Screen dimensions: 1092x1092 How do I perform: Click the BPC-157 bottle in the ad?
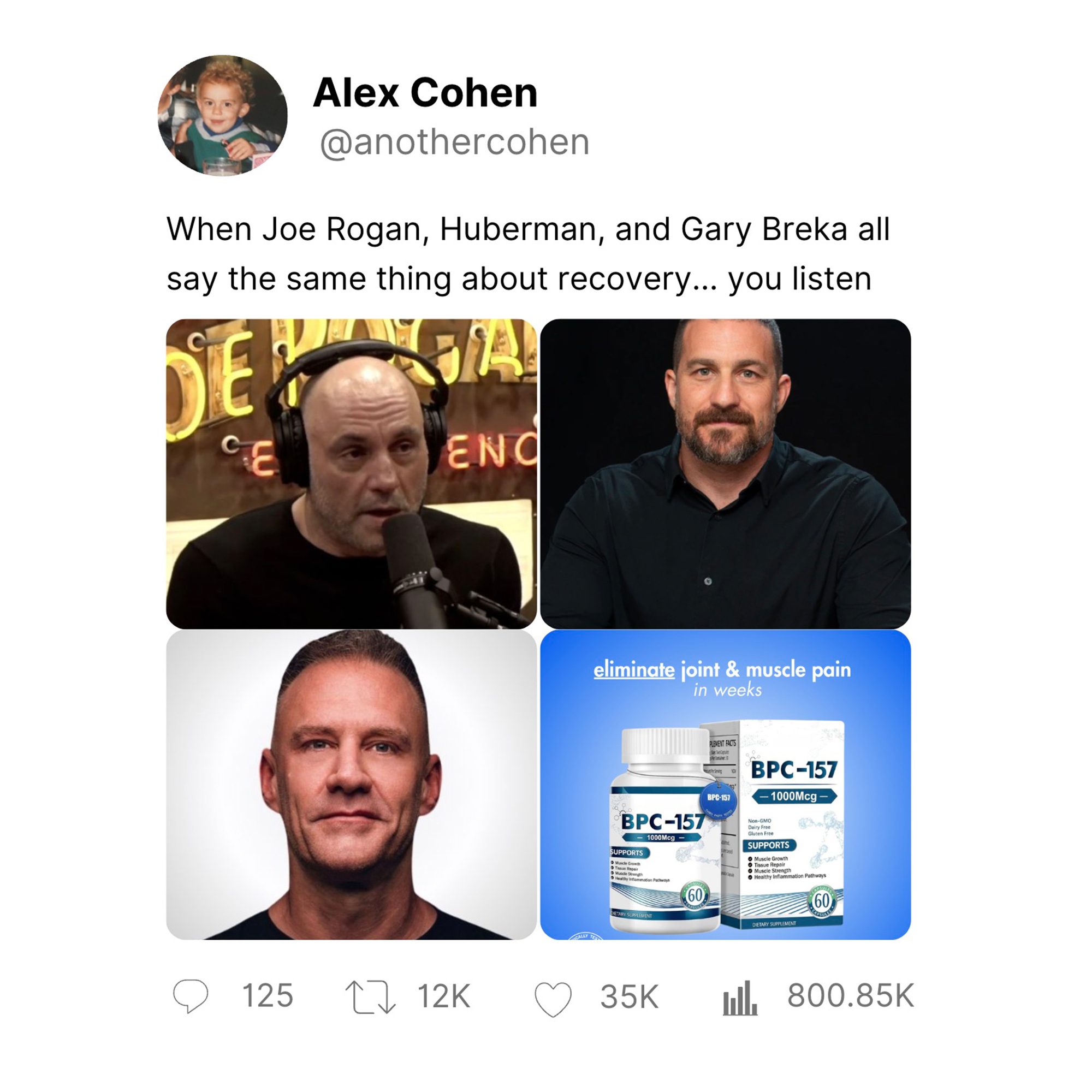click(666, 830)
